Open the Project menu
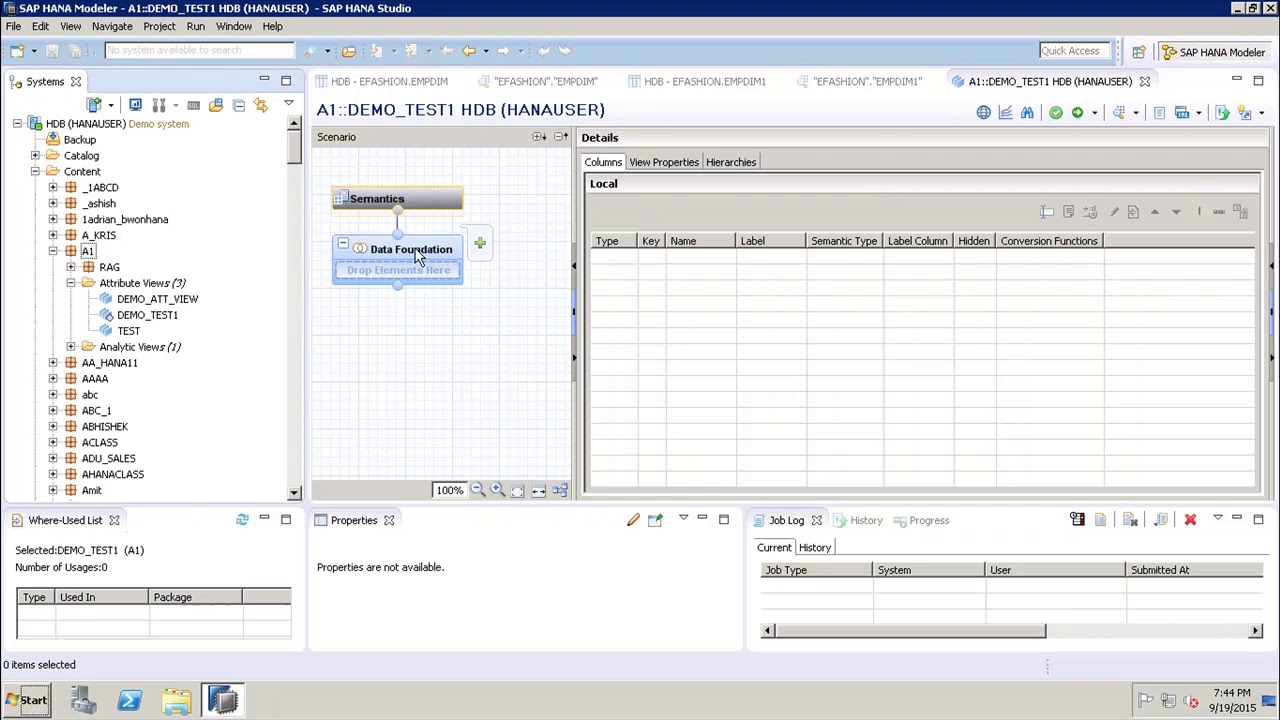The height and width of the screenshot is (720, 1280). 159,26
